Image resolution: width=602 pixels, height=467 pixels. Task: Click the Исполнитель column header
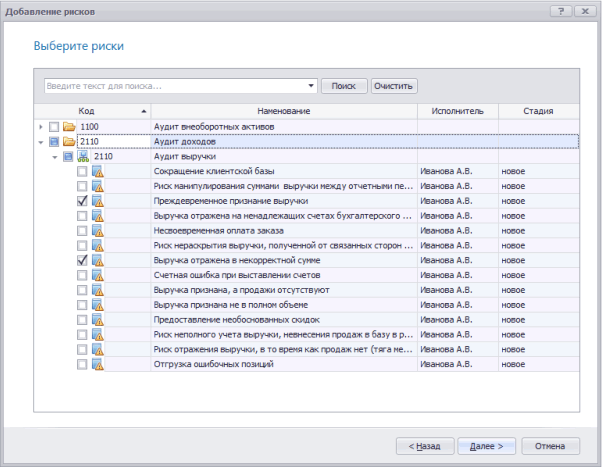(458, 111)
